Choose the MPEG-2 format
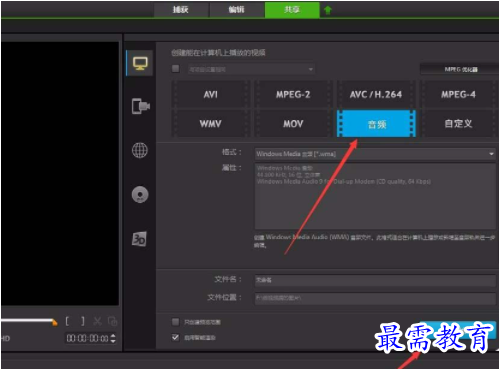 [x=293, y=94]
